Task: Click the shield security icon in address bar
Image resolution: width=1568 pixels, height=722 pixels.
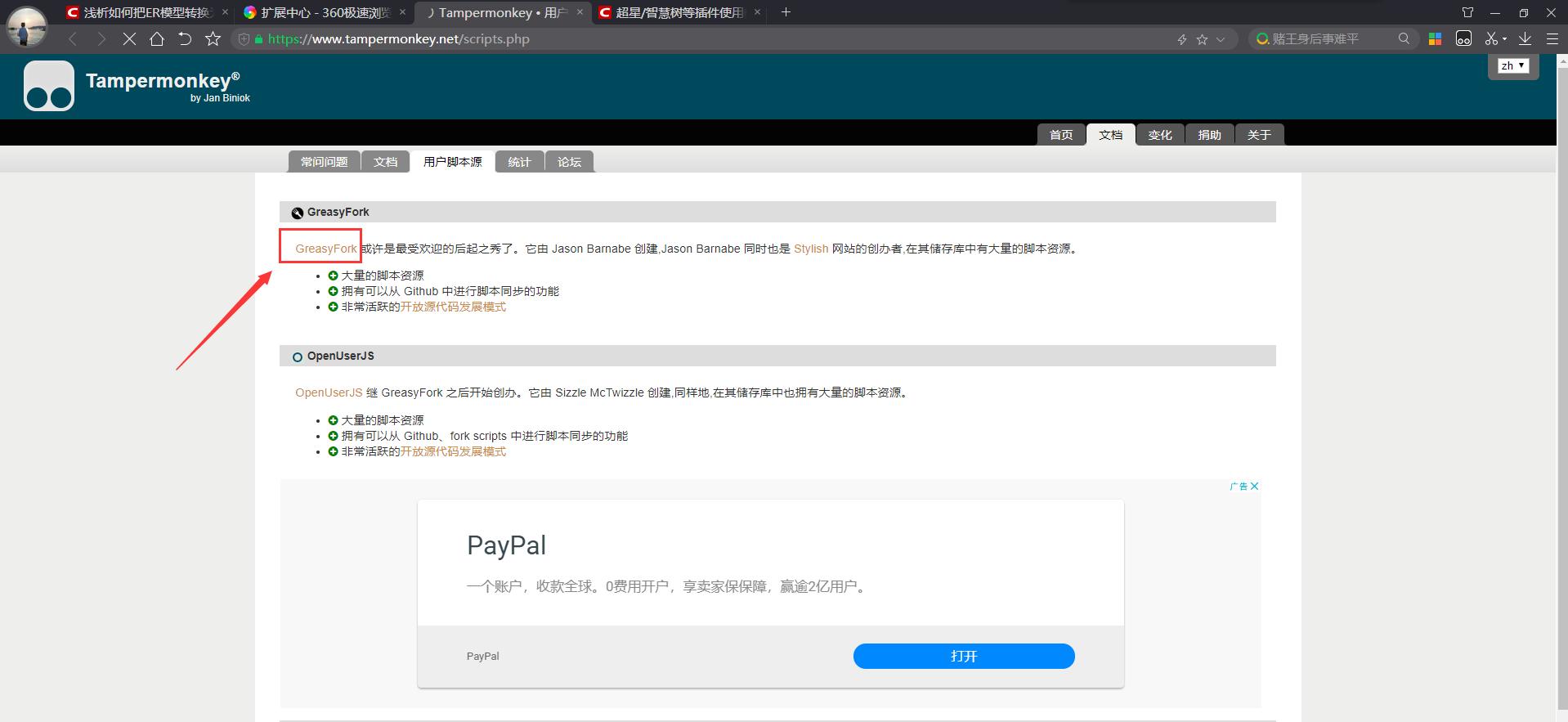Action: (x=244, y=39)
